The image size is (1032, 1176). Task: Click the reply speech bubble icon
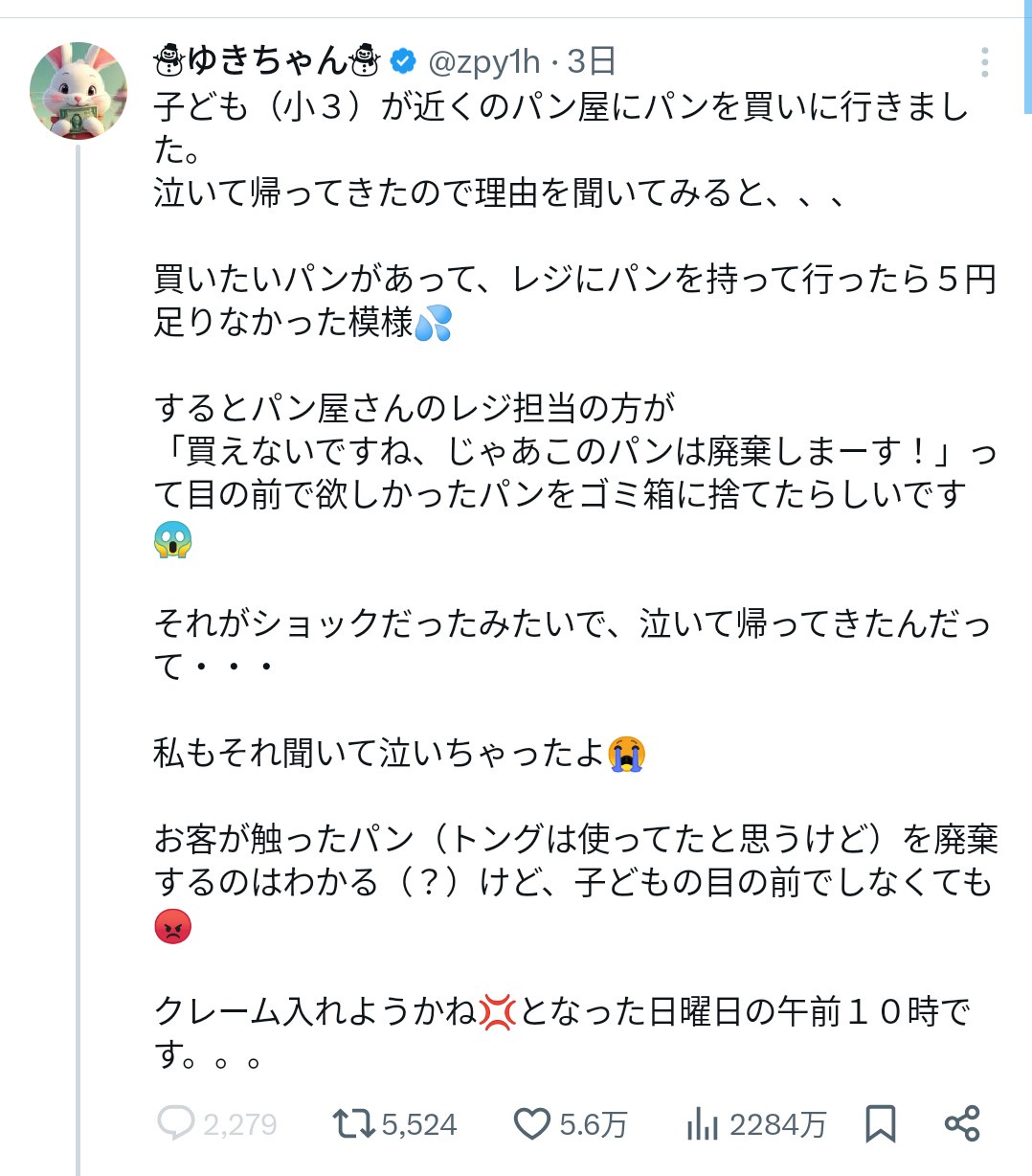coord(175,1123)
